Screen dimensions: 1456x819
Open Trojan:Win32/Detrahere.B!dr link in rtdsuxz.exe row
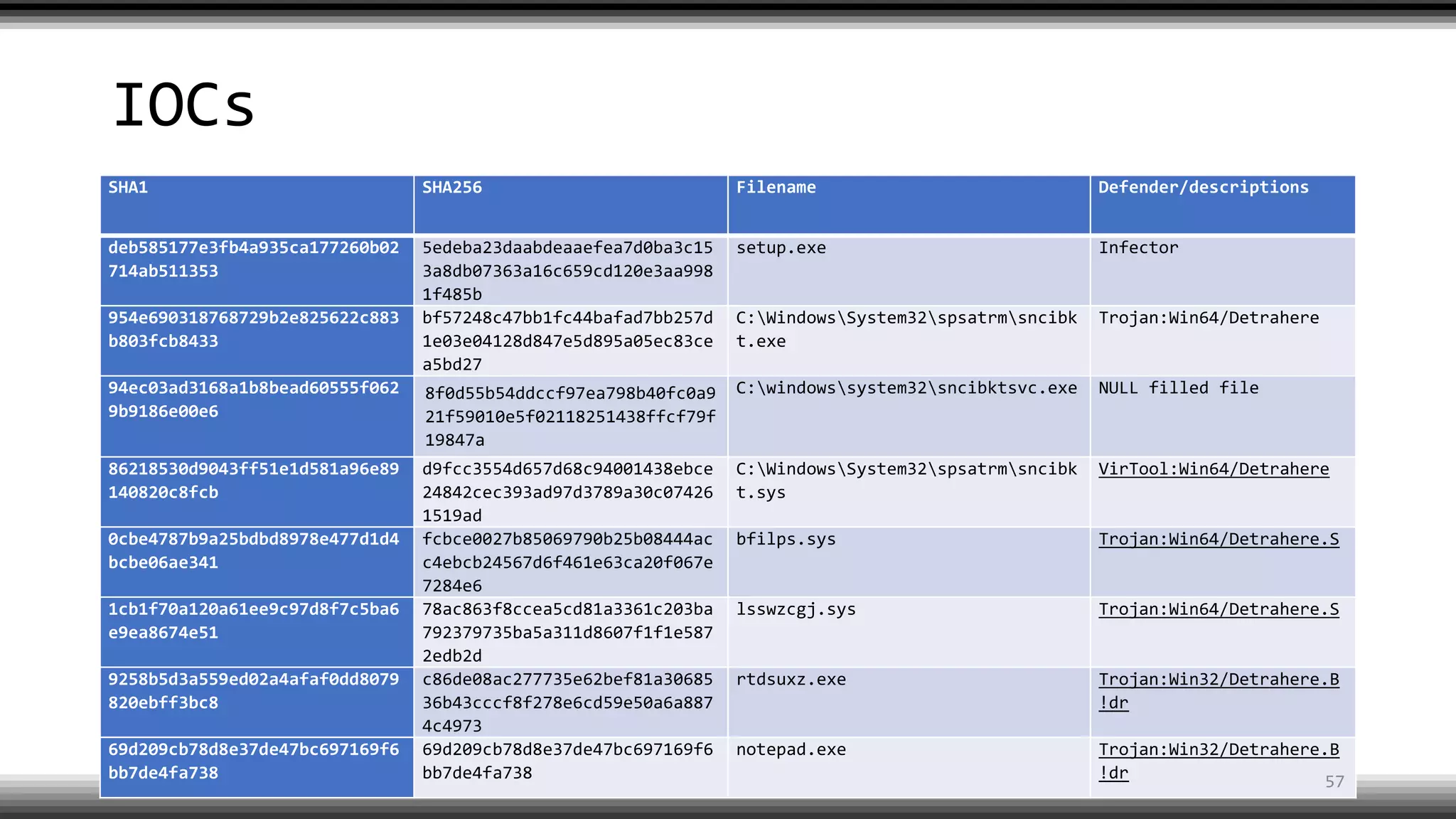tap(1219, 691)
